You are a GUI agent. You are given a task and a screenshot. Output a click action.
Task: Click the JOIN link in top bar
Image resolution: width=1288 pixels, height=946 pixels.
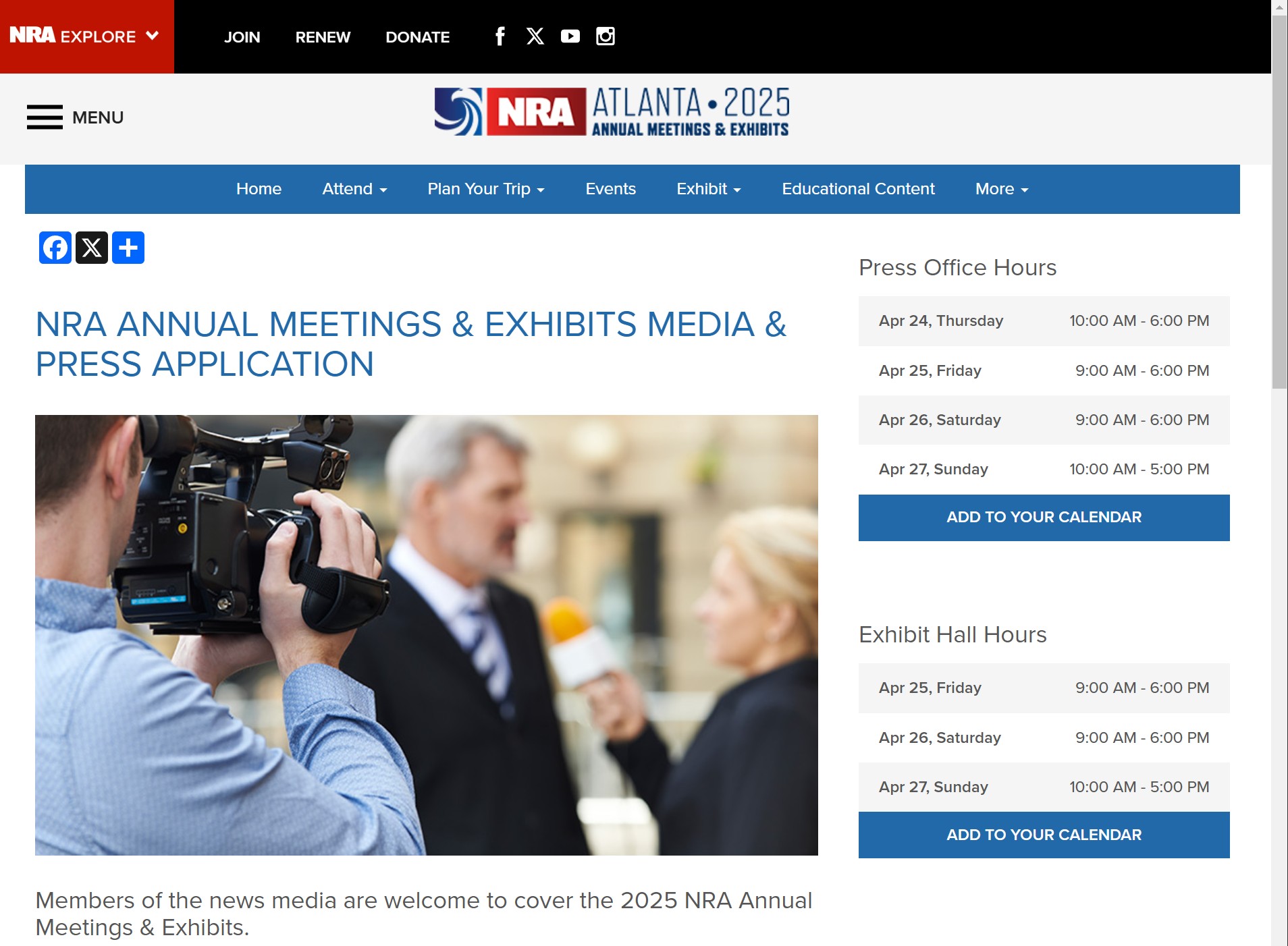click(242, 37)
